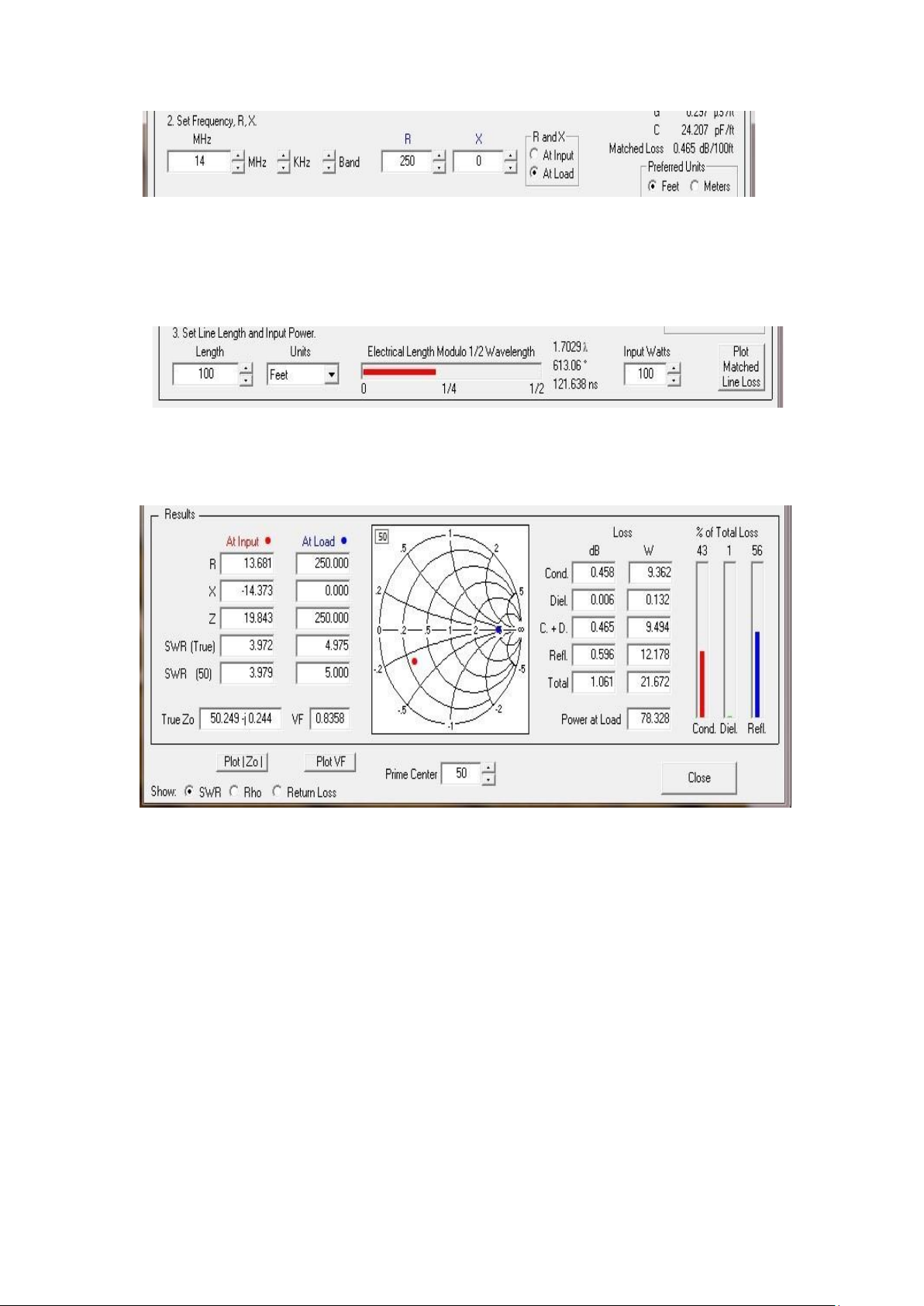Click the C. + D. W value 9.494

(650, 627)
